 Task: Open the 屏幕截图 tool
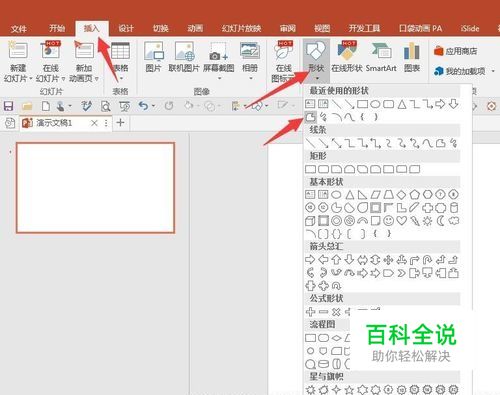click(x=219, y=60)
